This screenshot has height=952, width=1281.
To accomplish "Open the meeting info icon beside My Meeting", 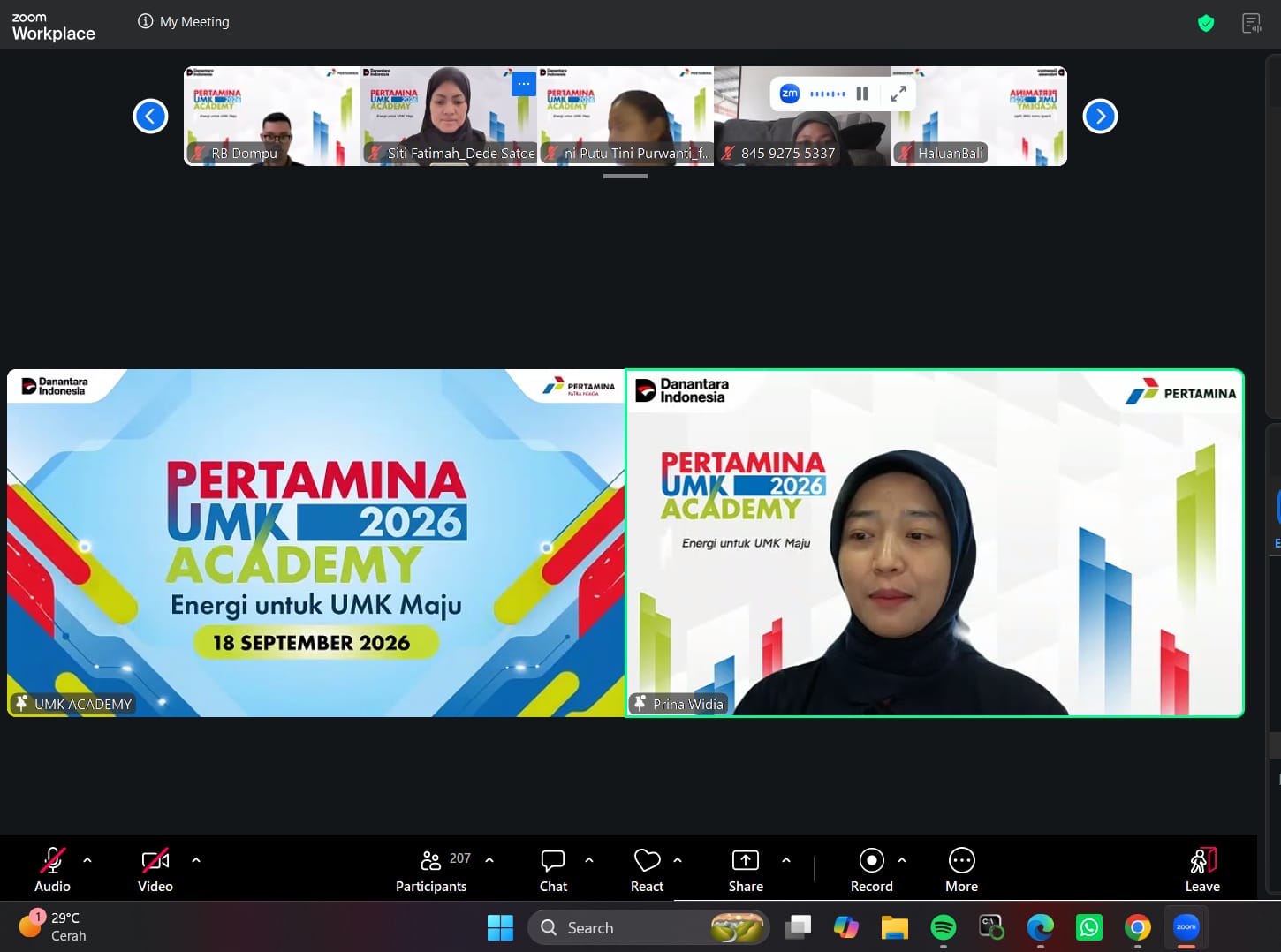I will pyautogui.click(x=146, y=21).
